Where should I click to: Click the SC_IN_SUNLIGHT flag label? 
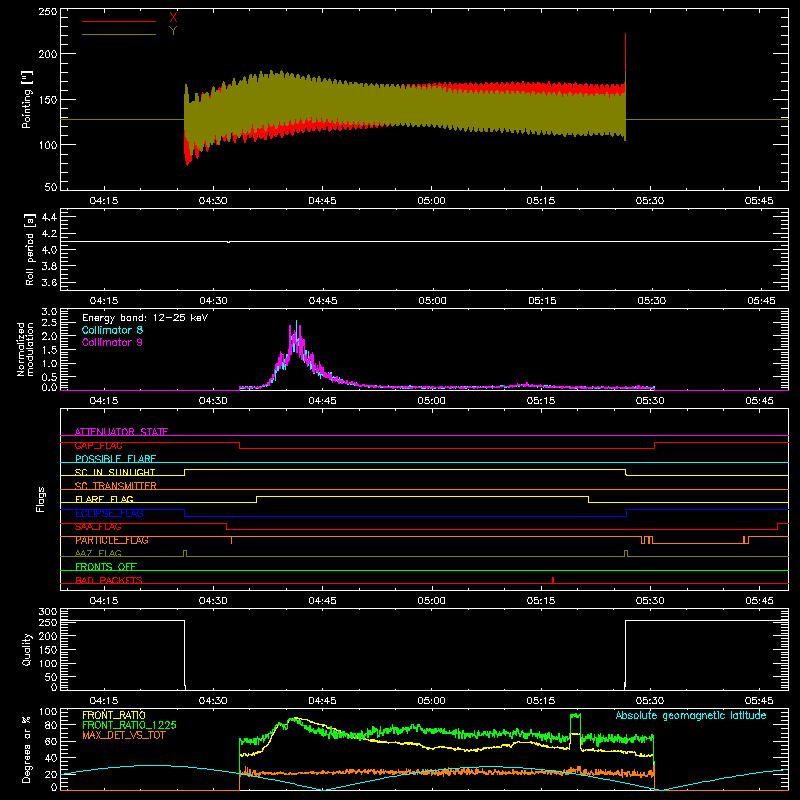[x=115, y=472]
